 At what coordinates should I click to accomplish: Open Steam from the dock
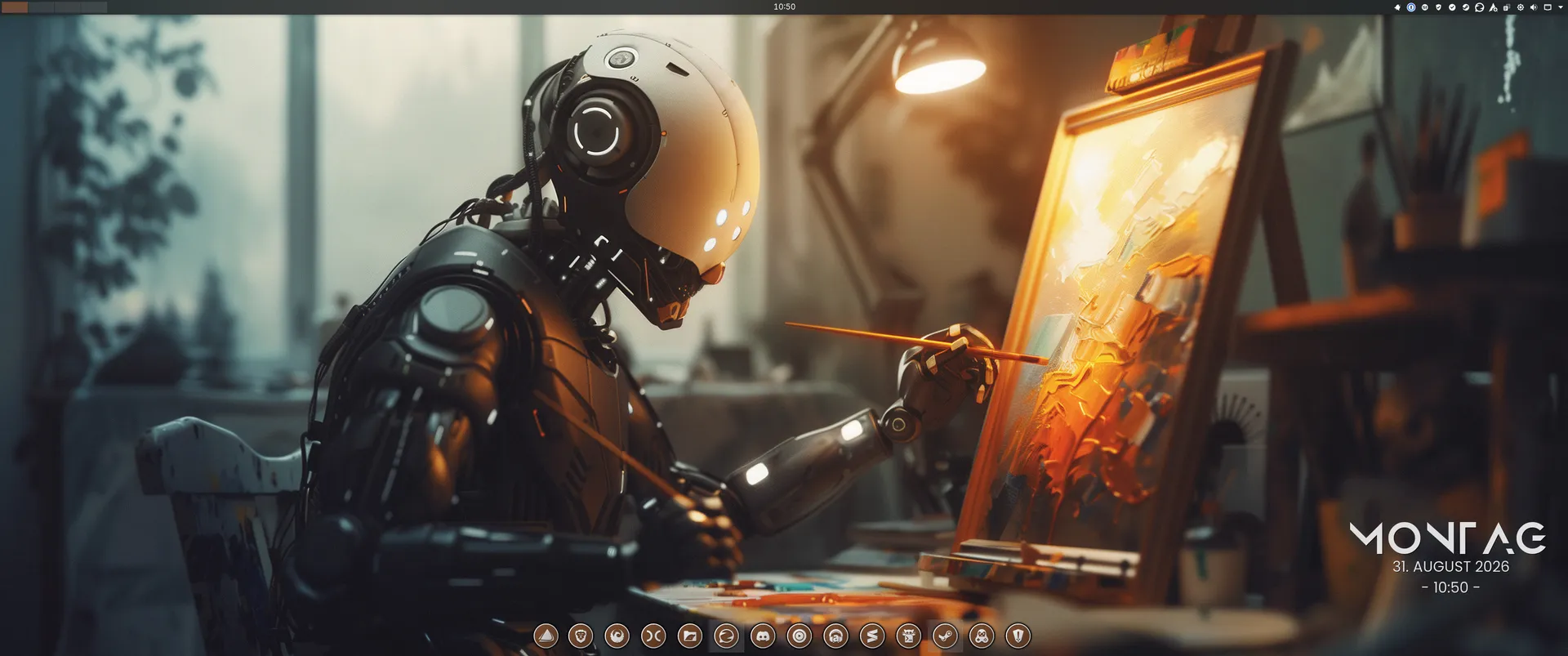pyautogui.click(x=945, y=636)
